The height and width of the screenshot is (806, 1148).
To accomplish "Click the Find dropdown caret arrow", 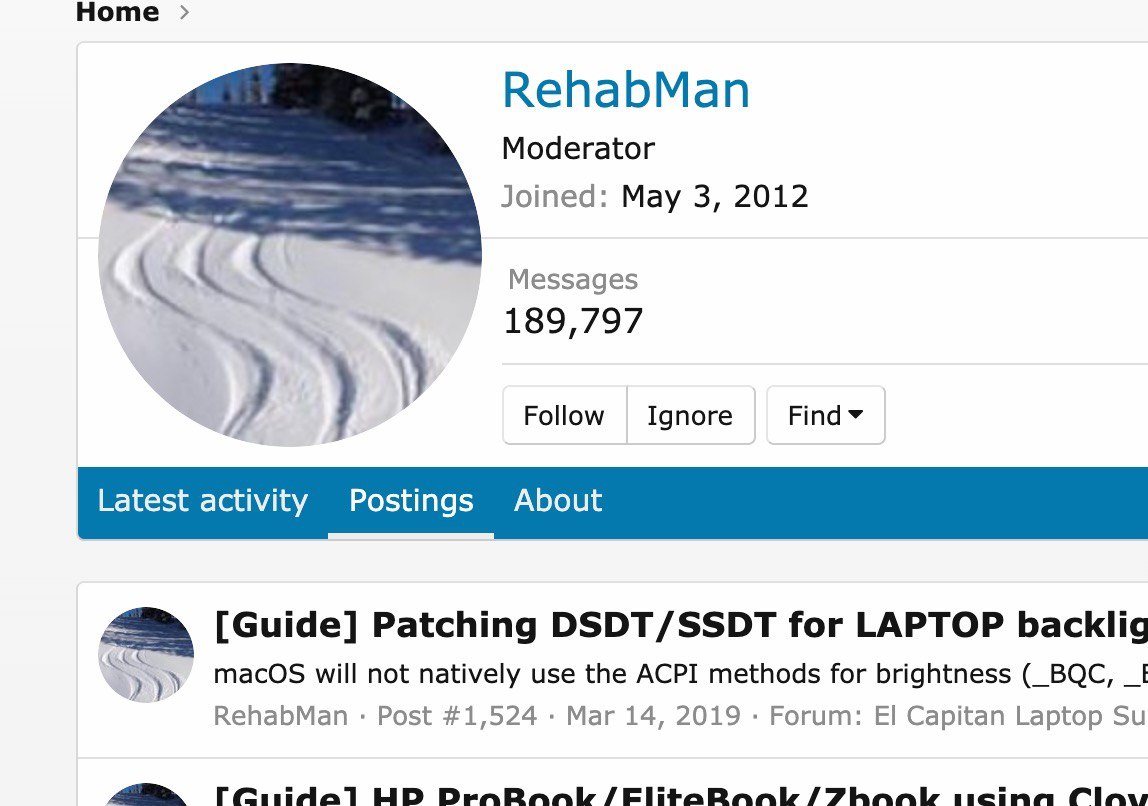I will [x=855, y=414].
